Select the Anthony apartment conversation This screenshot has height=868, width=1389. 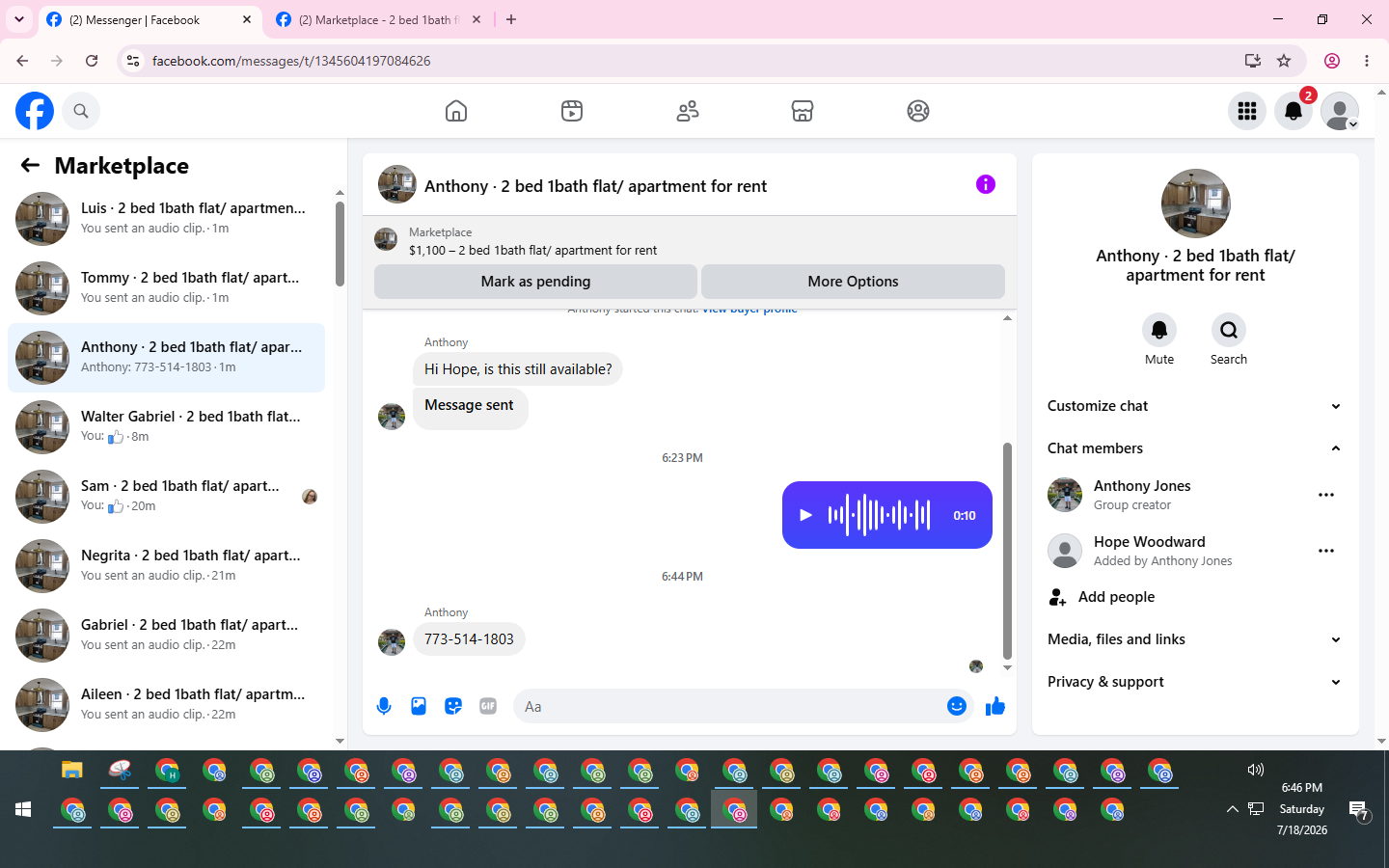pyautogui.click(x=166, y=358)
